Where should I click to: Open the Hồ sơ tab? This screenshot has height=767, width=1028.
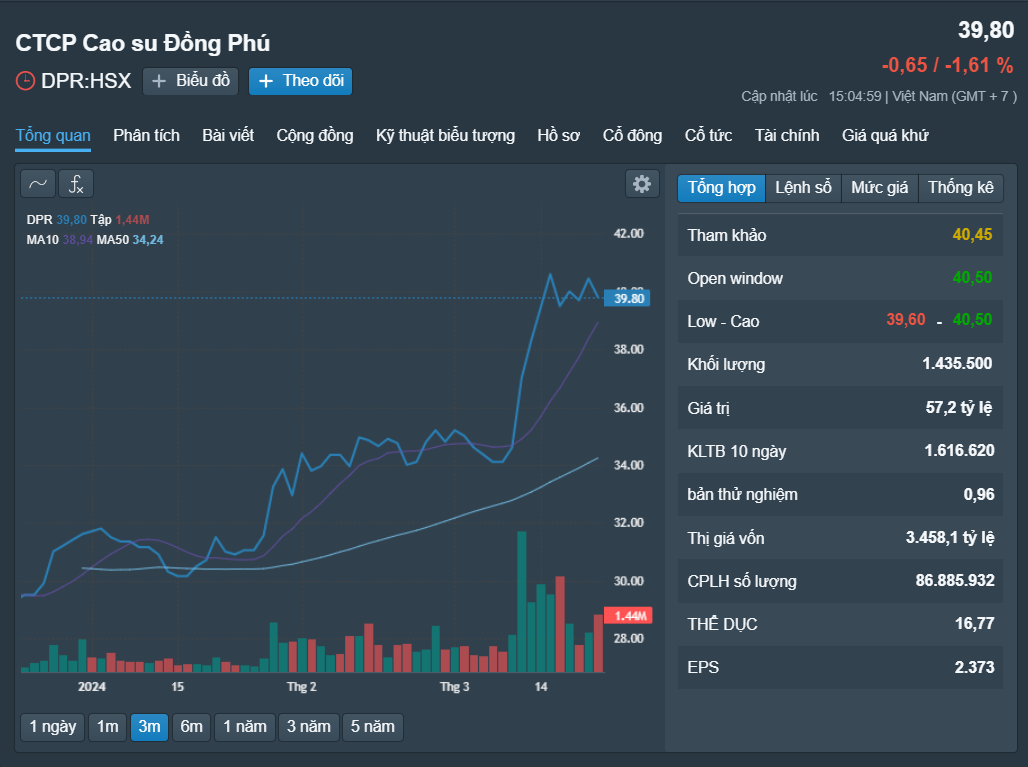[559, 136]
